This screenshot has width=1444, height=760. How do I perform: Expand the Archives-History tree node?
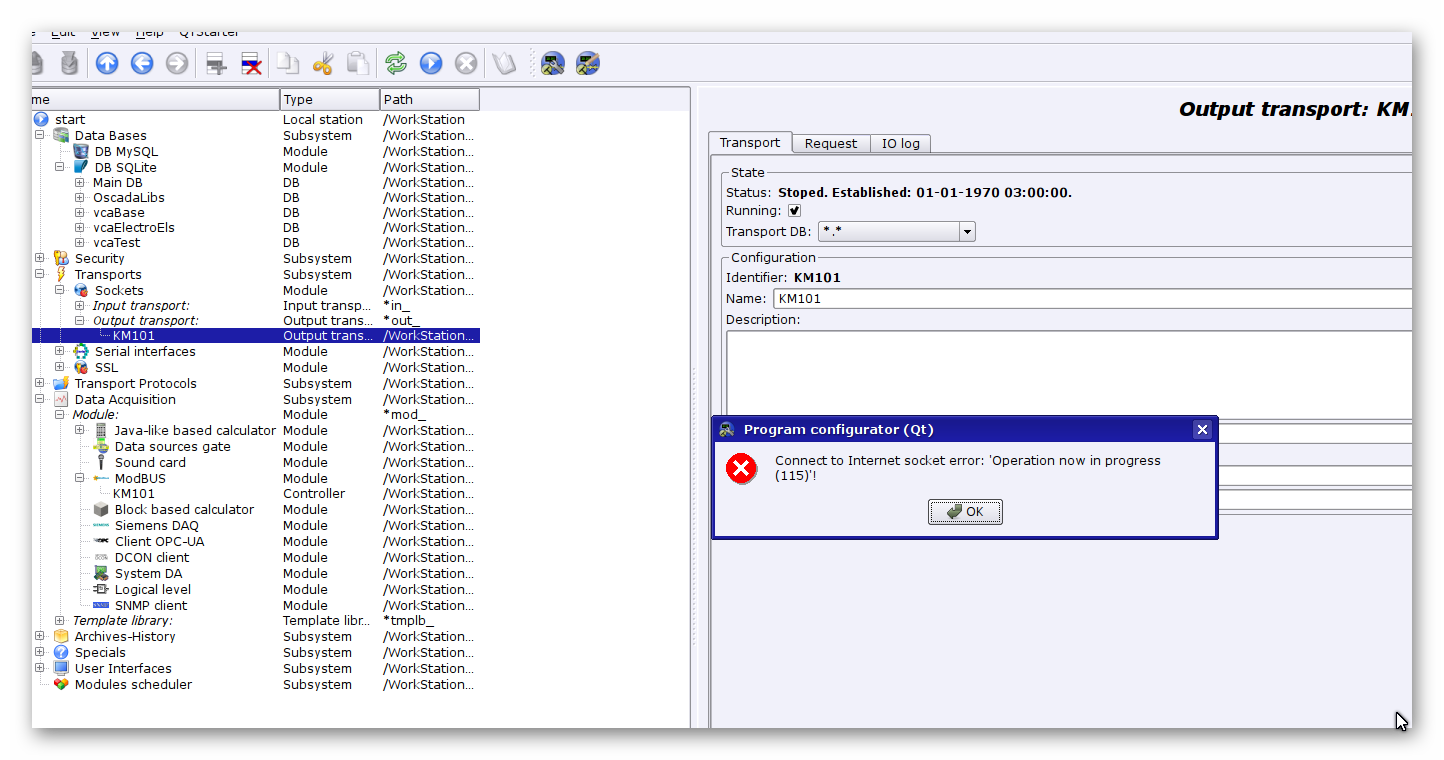pos(40,637)
